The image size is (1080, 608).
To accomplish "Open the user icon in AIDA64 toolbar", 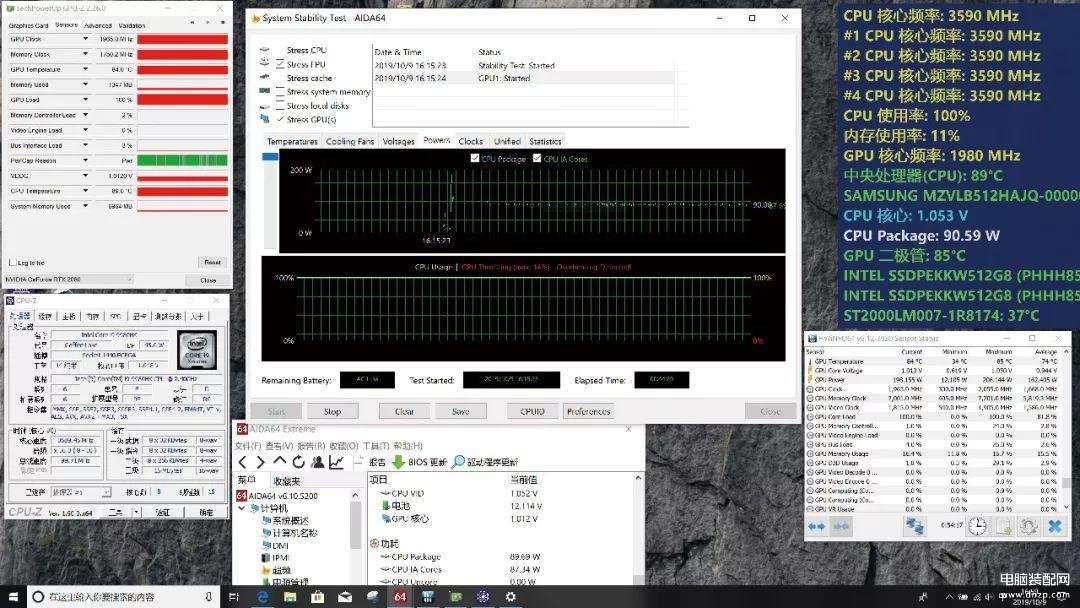I will tap(318, 462).
